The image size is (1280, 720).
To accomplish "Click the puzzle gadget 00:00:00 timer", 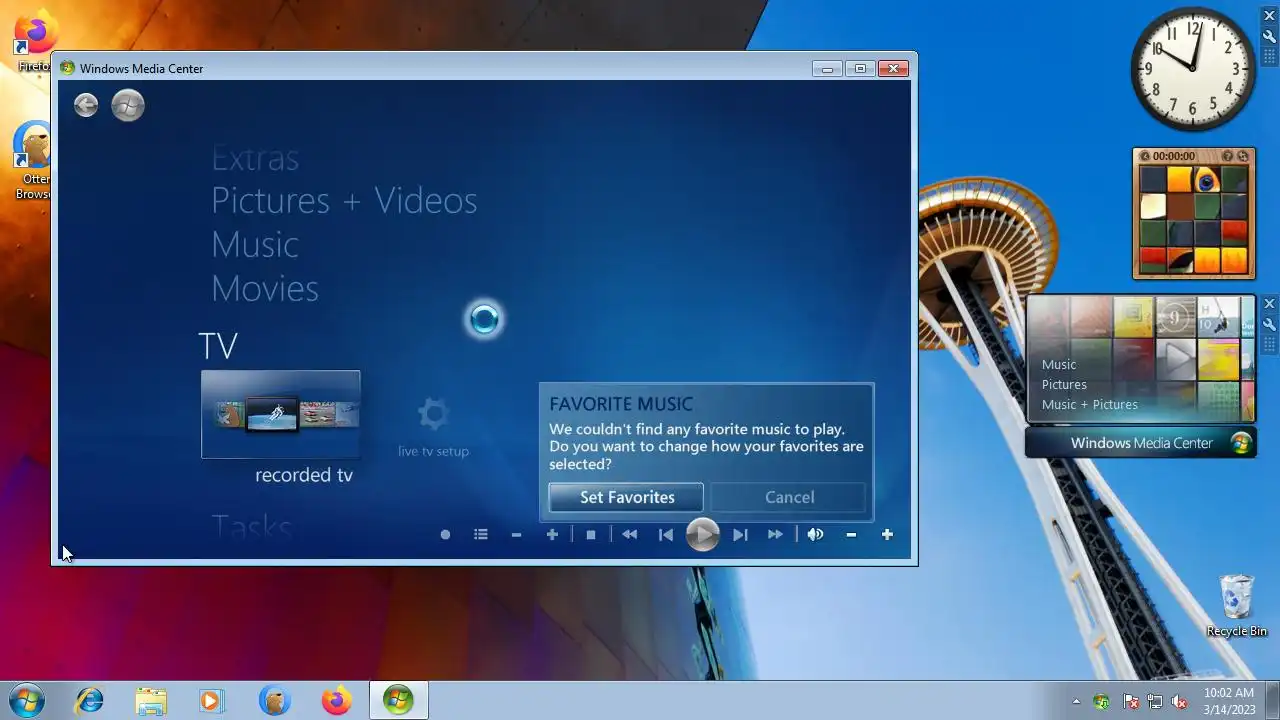I will [1174, 156].
